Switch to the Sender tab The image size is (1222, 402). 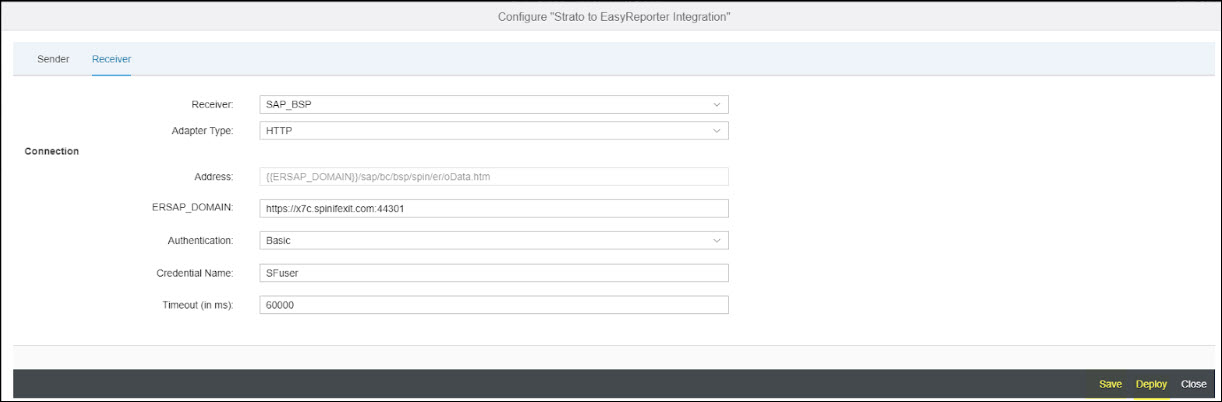click(53, 59)
